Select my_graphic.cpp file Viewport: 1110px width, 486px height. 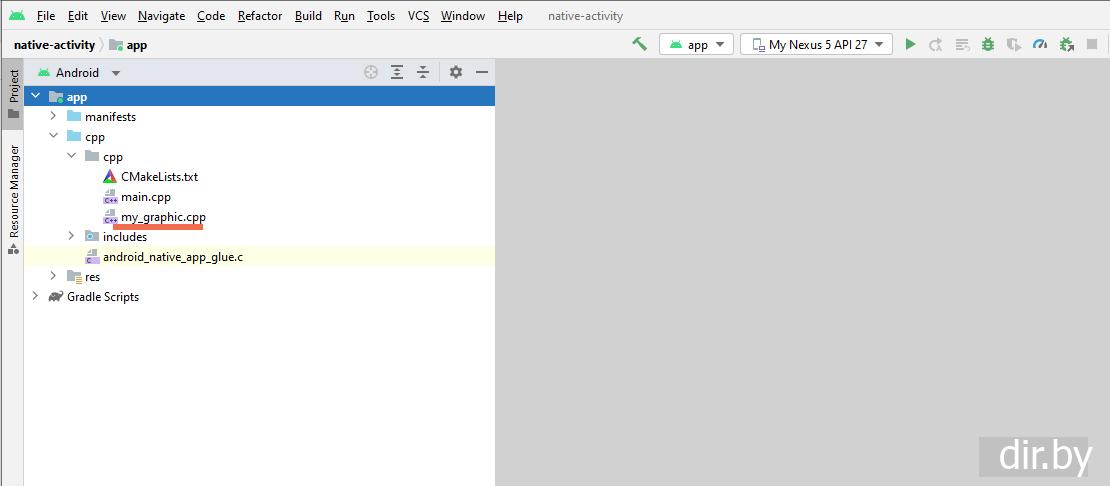(164, 217)
